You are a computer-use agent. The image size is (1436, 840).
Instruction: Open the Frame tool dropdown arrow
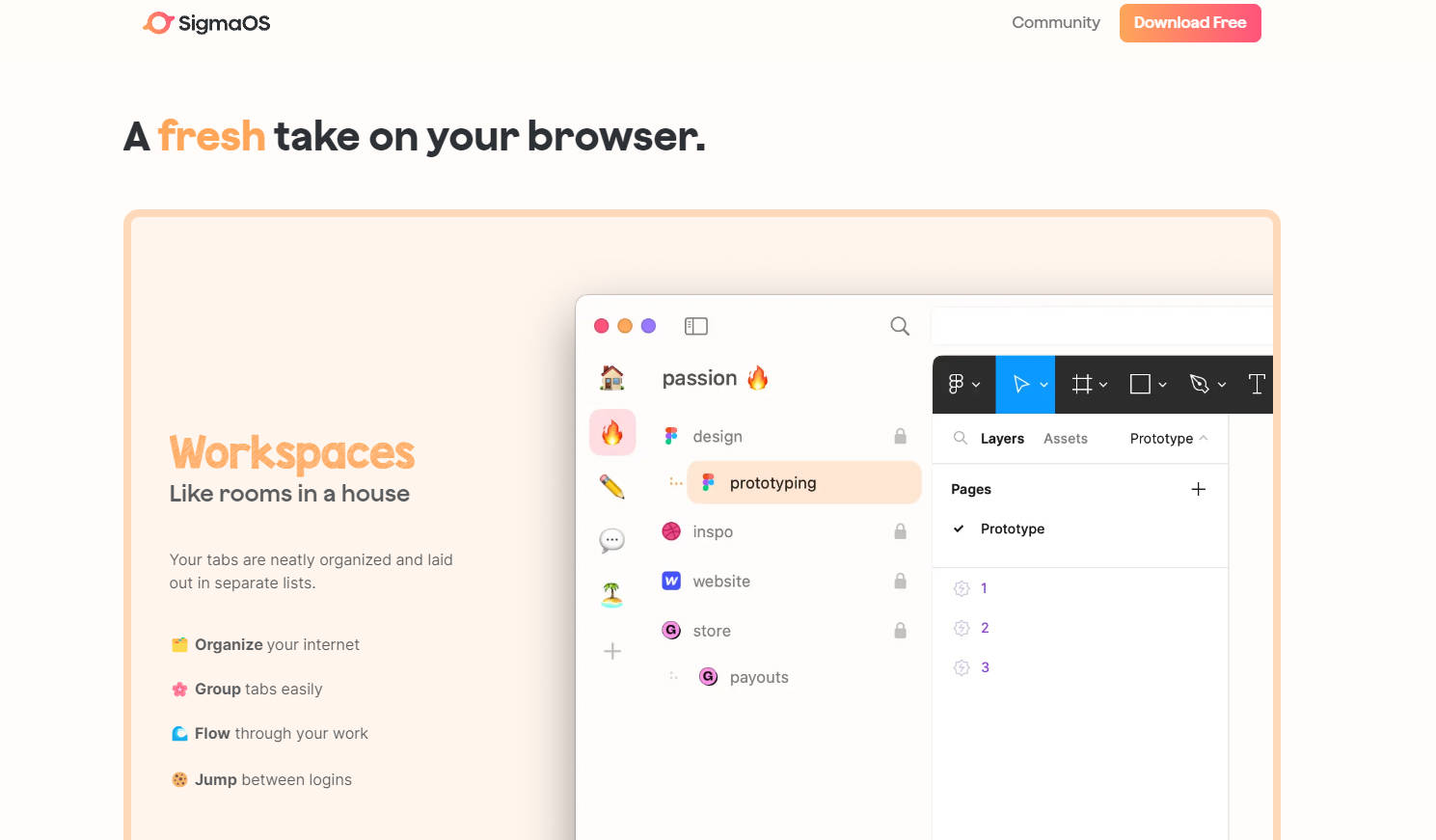pyautogui.click(x=1103, y=385)
